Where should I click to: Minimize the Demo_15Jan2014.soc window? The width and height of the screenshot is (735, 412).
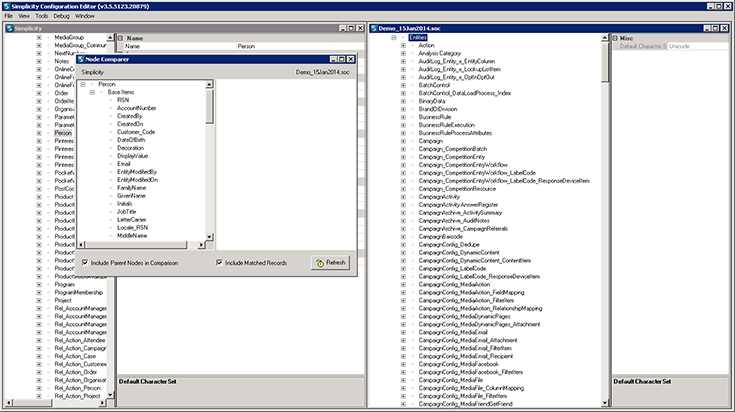coord(707,28)
